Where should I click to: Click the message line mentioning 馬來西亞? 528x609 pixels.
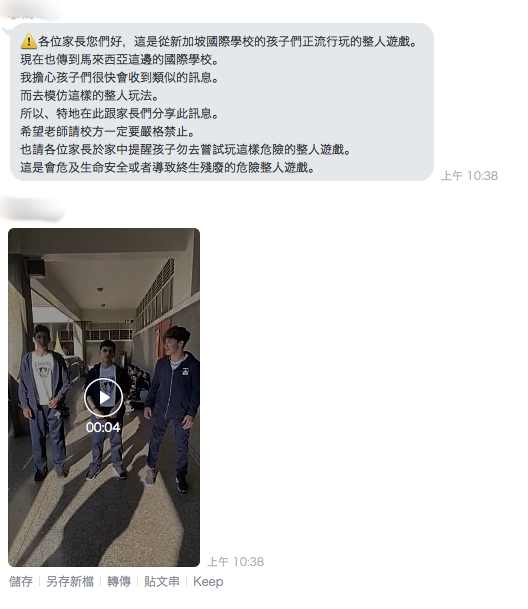click(x=120, y=59)
